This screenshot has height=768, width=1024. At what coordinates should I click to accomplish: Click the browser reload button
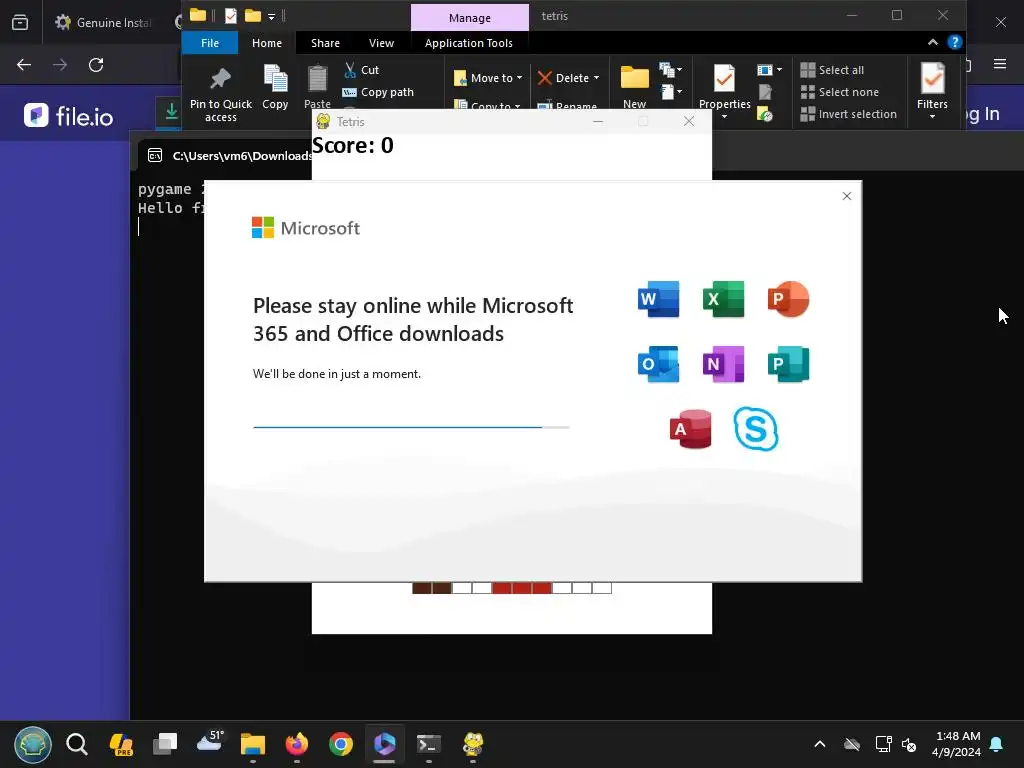click(96, 65)
